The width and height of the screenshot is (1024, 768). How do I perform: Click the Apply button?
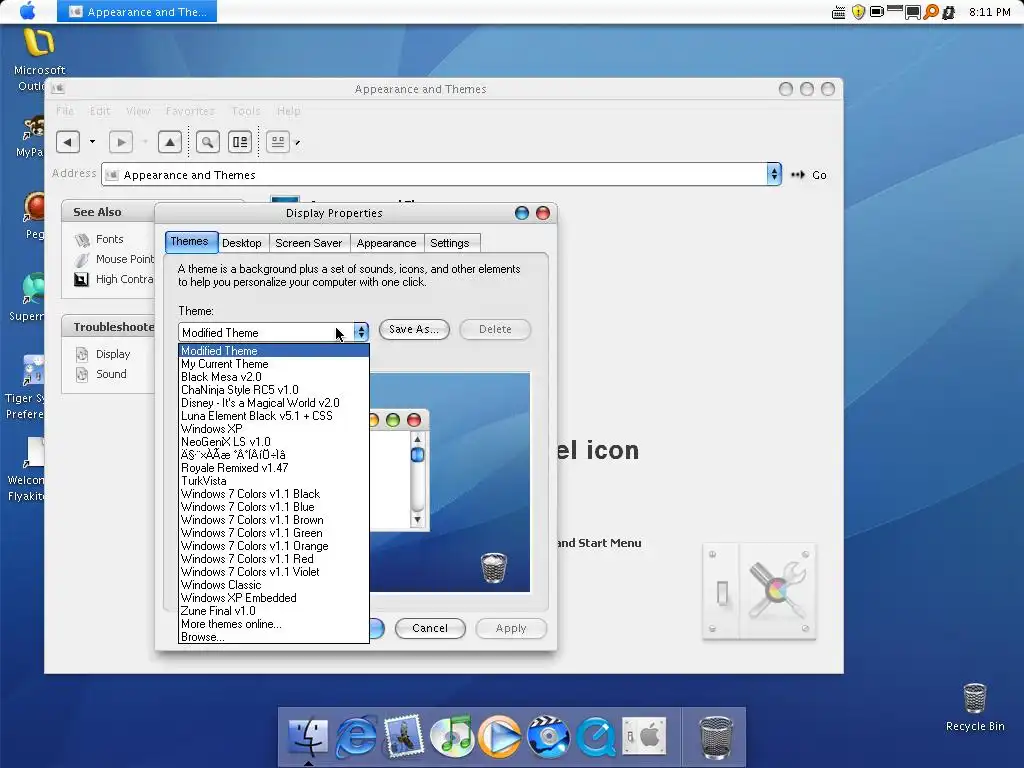(511, 628)
